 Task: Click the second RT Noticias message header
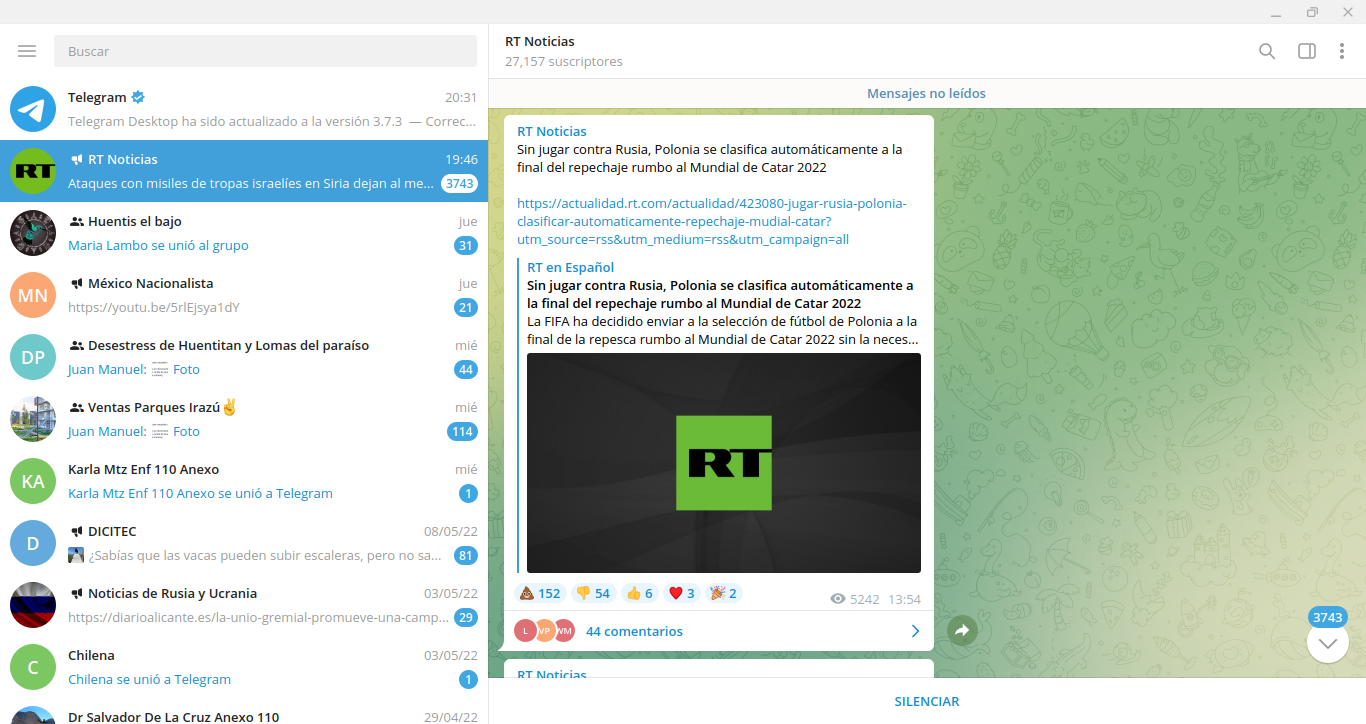point(552,675)
